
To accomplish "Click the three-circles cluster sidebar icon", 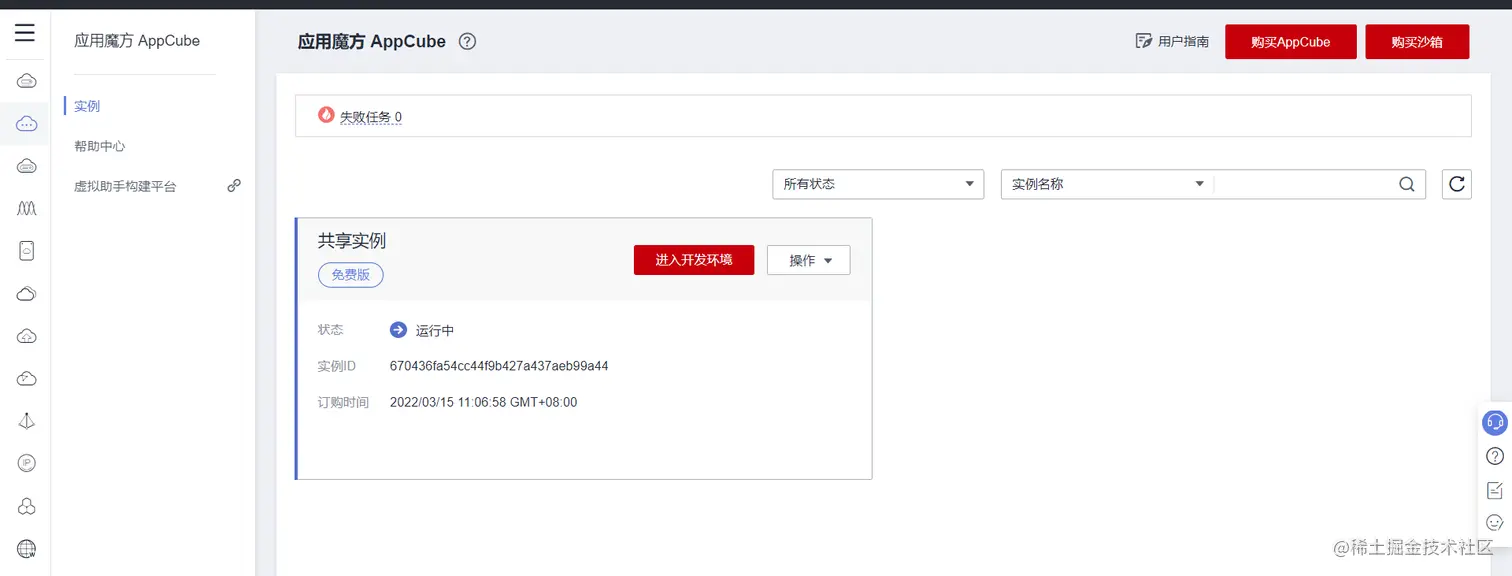I will (27, 506).
